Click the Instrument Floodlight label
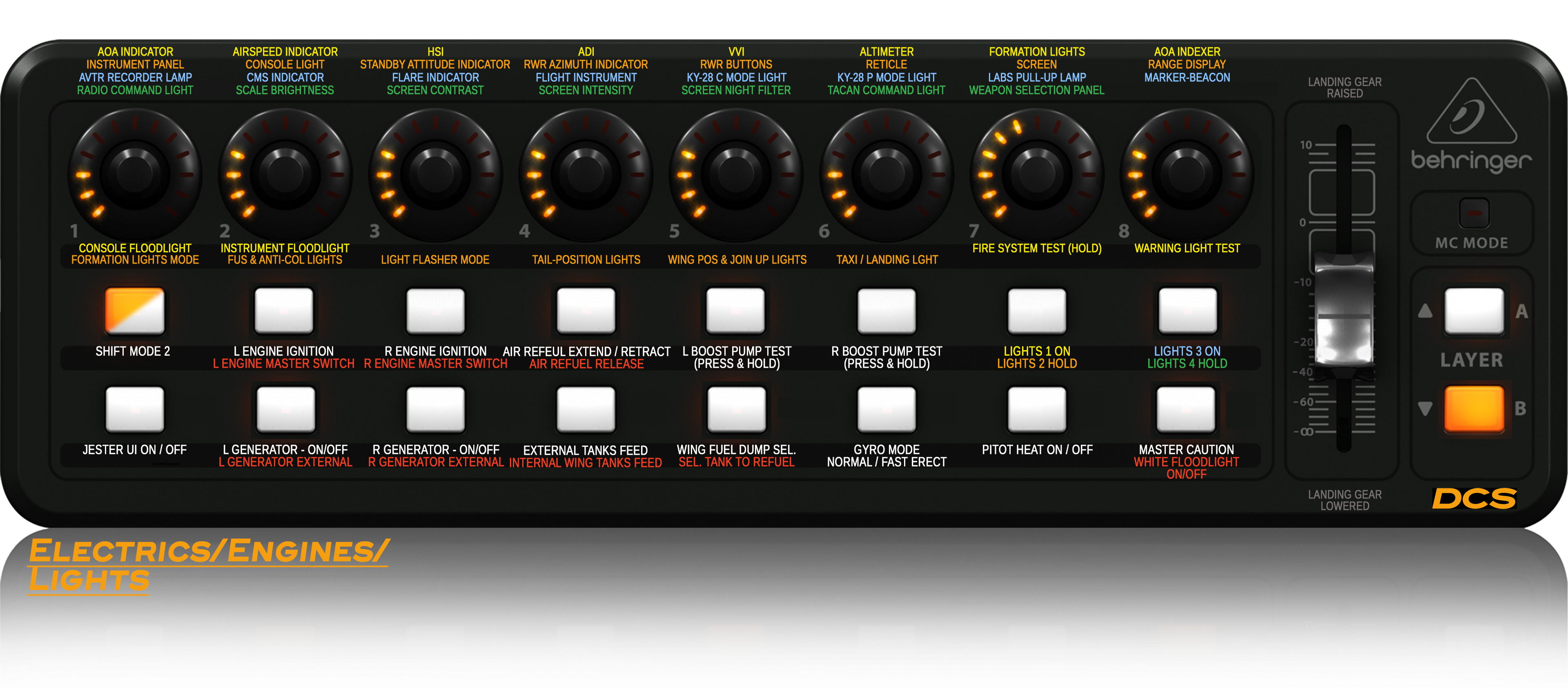 (285, 248)
